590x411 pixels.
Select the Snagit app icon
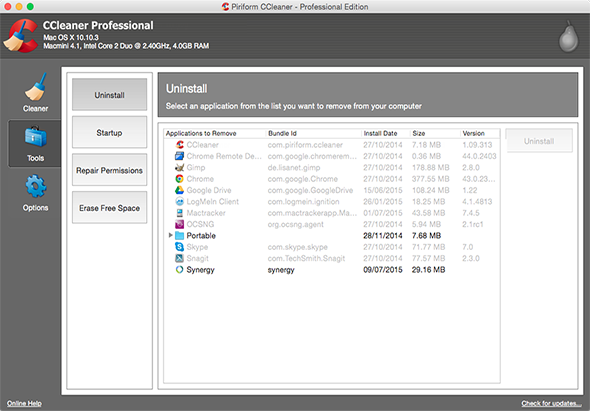coord(180,258)
